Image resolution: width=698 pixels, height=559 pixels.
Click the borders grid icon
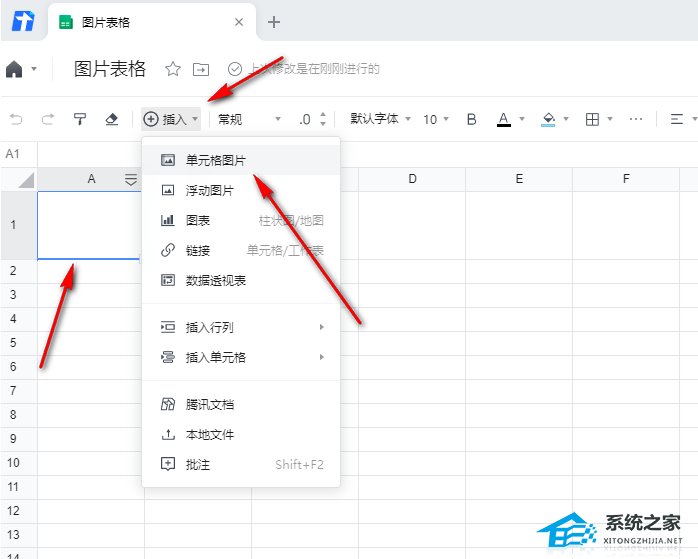tap(592, 119)
